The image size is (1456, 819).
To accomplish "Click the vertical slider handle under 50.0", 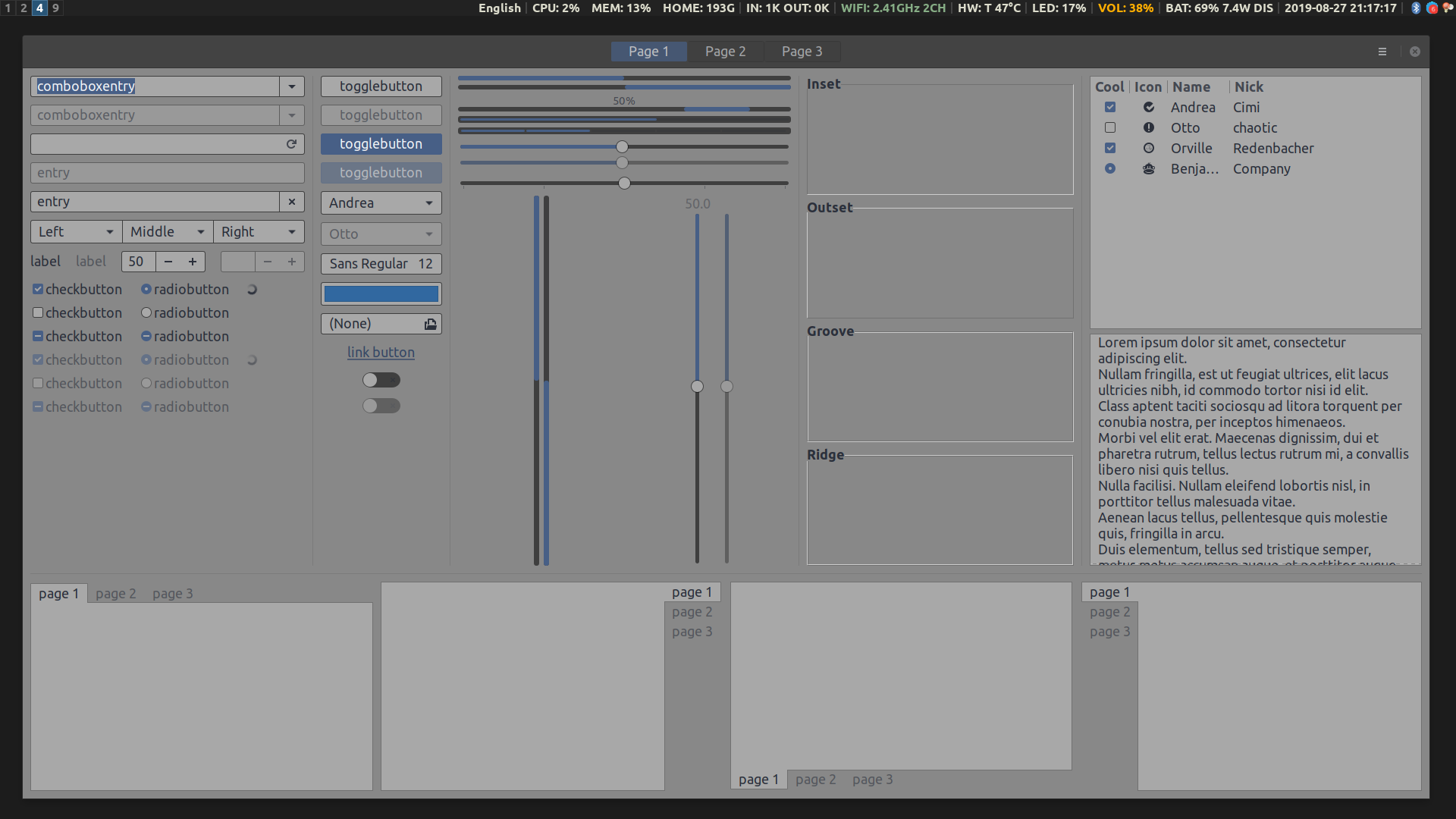I will click(x=697, y=387).
